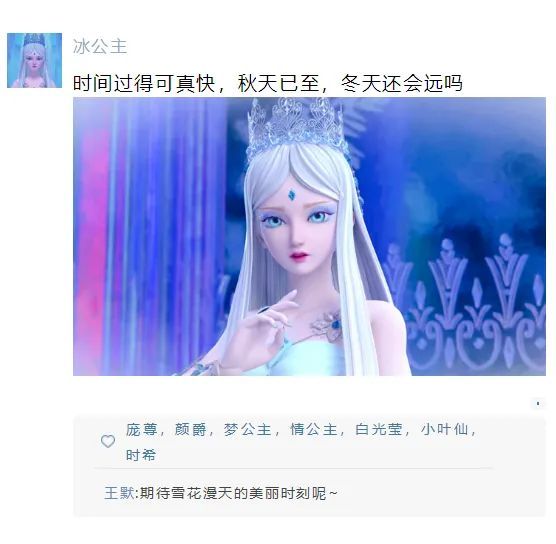The image size is (556, 544).
Task: Open 冰公主's profile avatar
Action: (34, 60)
